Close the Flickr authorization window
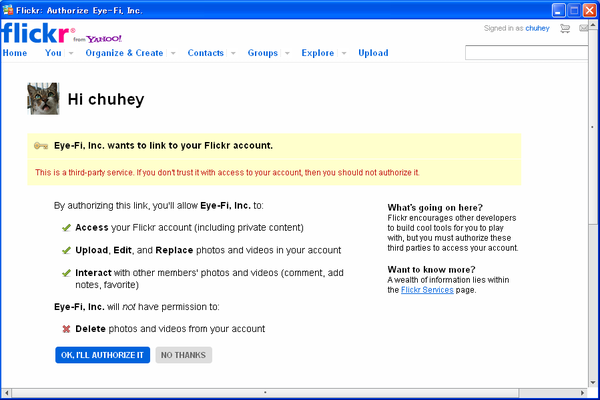 click(x=589, y=10)
